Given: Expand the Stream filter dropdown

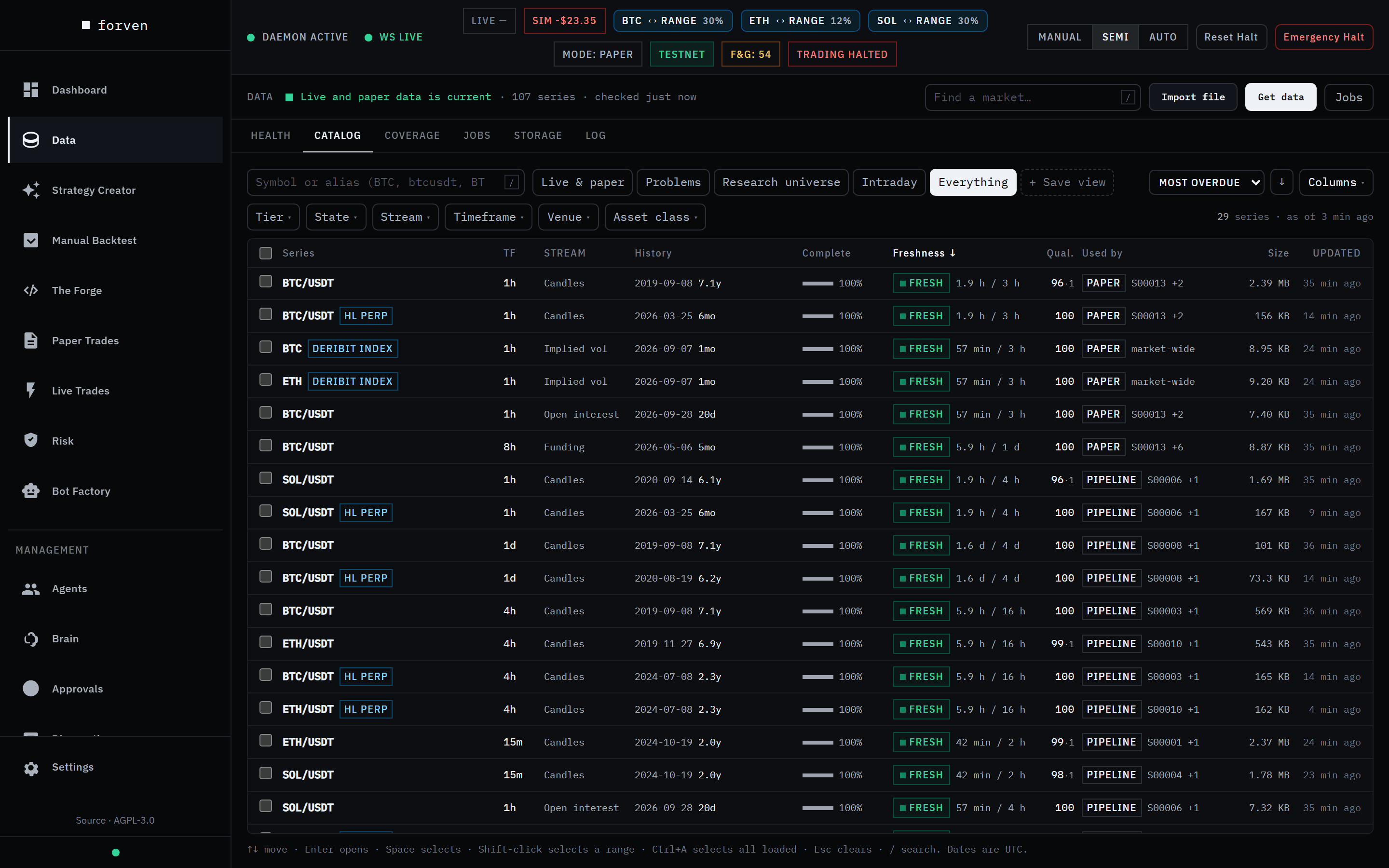Looking at the screenshot, I should pos(405,217).
